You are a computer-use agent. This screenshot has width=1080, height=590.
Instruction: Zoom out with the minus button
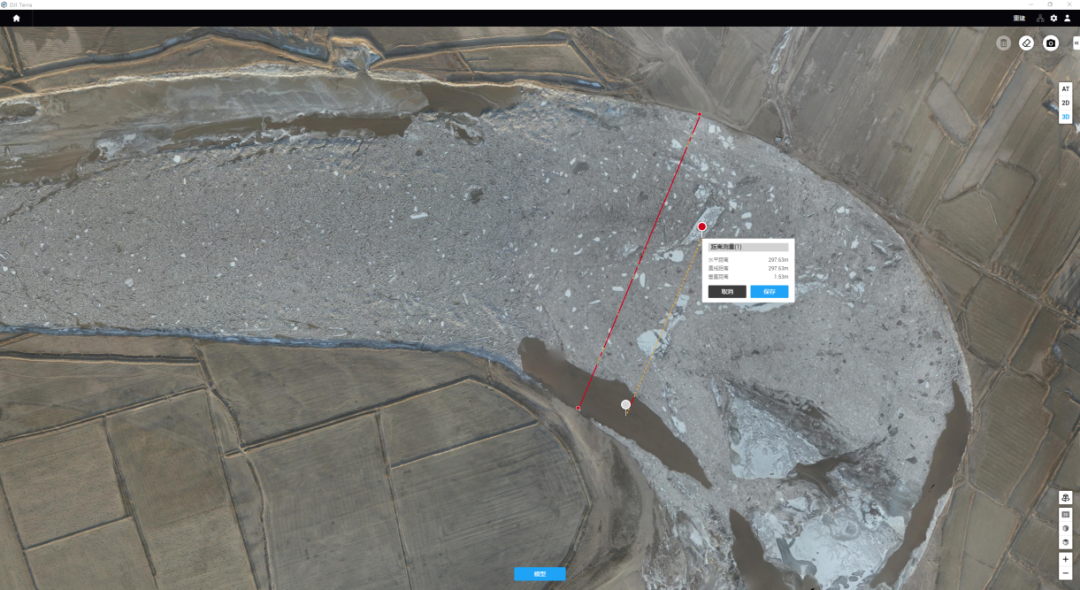1065,574
